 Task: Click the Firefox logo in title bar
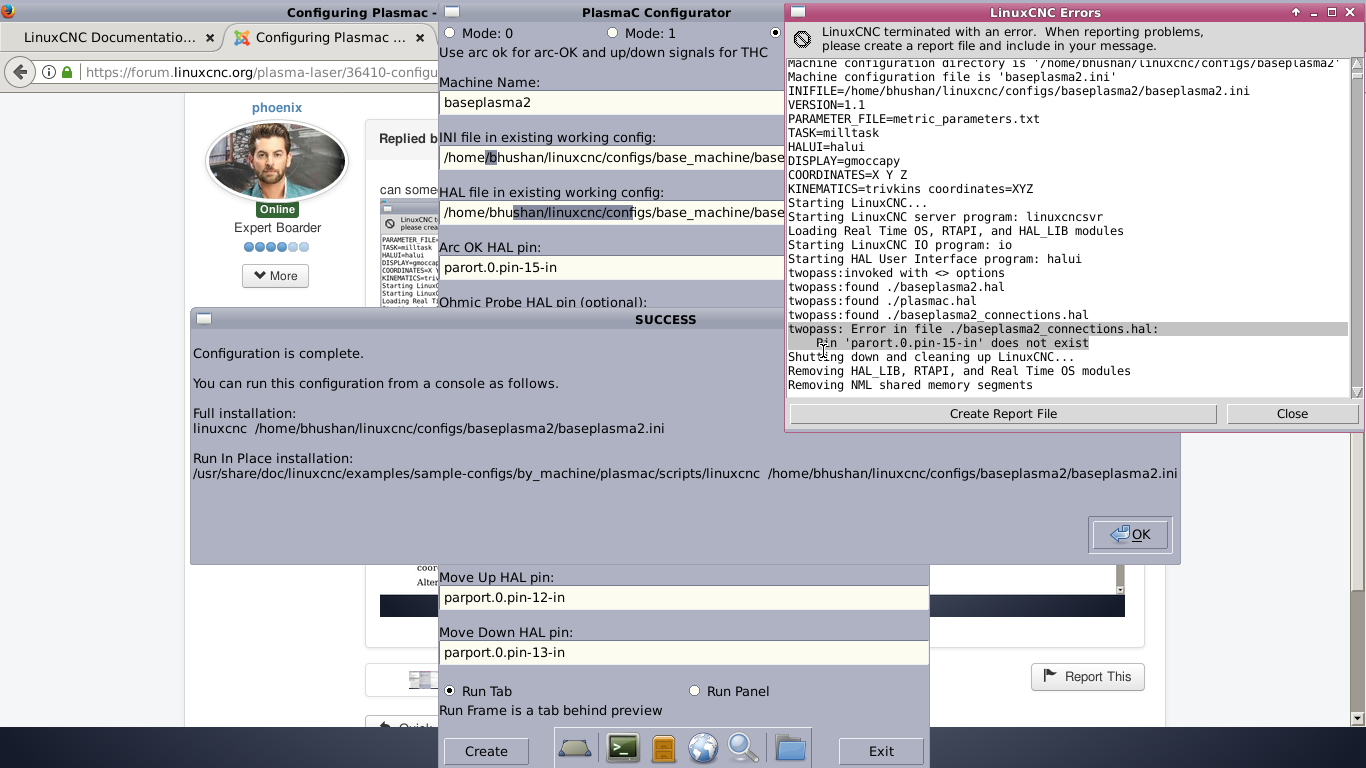pos(8,11)
